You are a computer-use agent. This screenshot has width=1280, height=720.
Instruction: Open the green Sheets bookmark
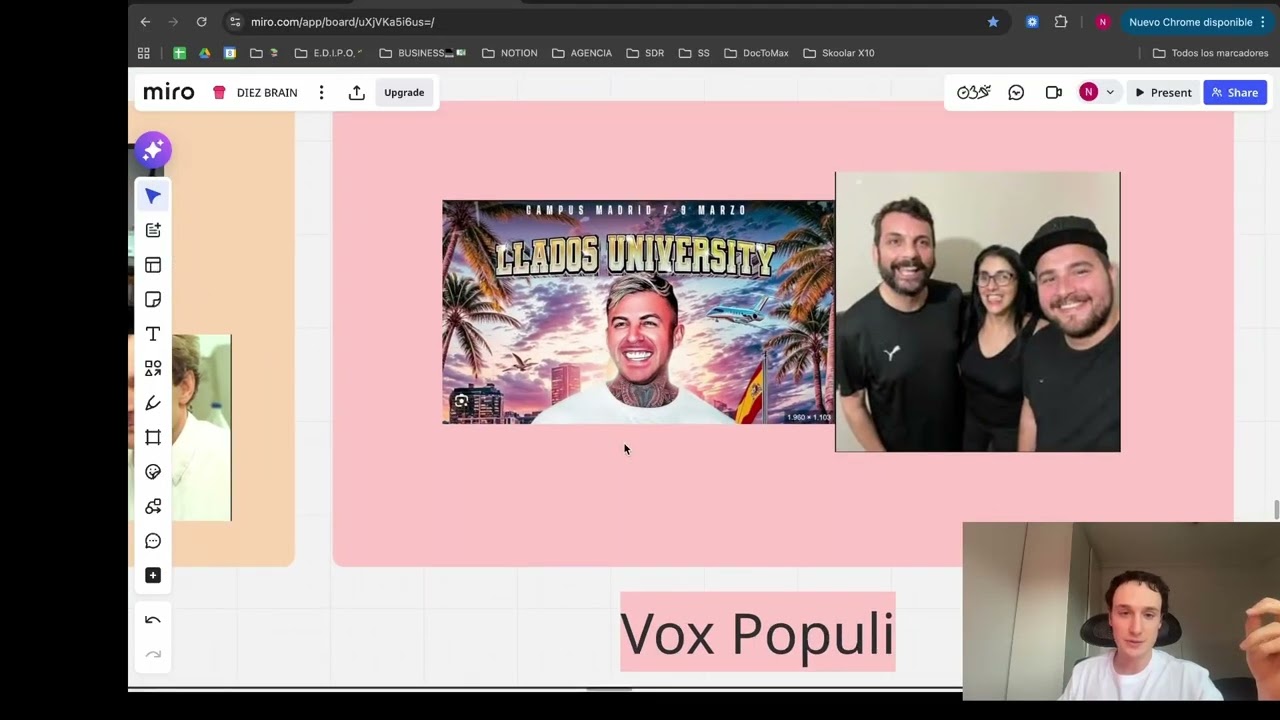point(179,53)
